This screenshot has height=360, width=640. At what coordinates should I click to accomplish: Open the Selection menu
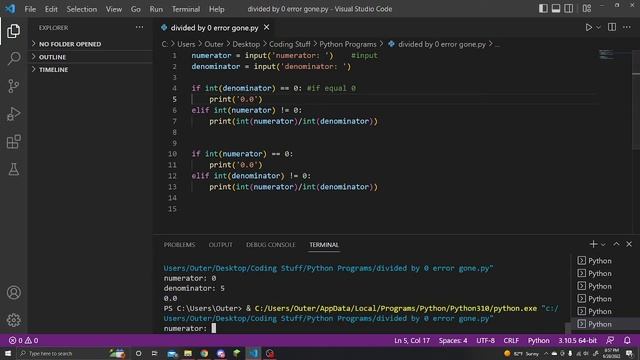point(82,9)
